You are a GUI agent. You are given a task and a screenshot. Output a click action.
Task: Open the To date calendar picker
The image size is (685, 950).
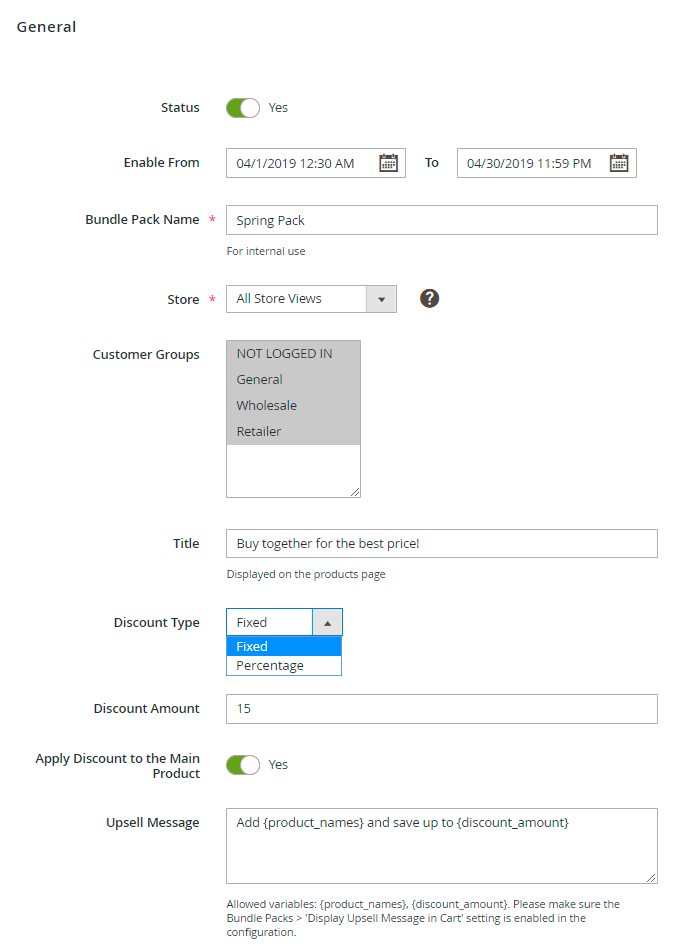[619, 163]
